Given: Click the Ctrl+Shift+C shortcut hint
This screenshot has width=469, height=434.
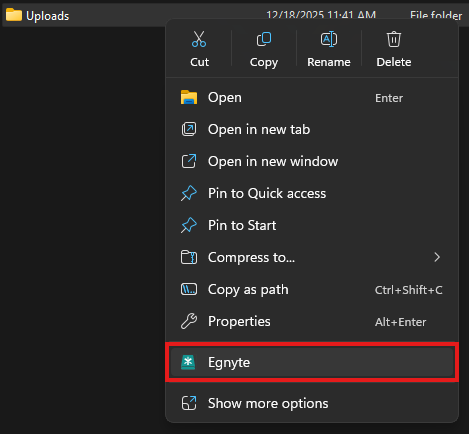Looking at the screenshot, I should pos(409,290).
